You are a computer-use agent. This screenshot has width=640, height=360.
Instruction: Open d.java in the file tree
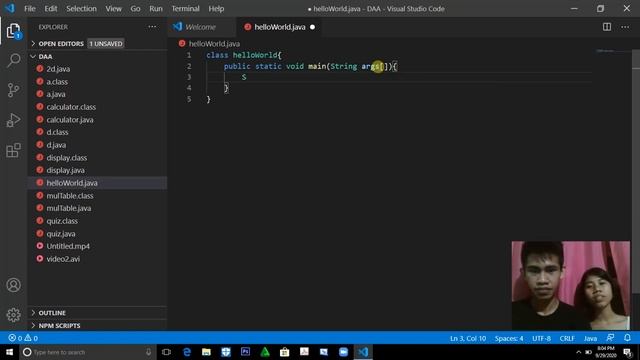click(x=97, y=145)
